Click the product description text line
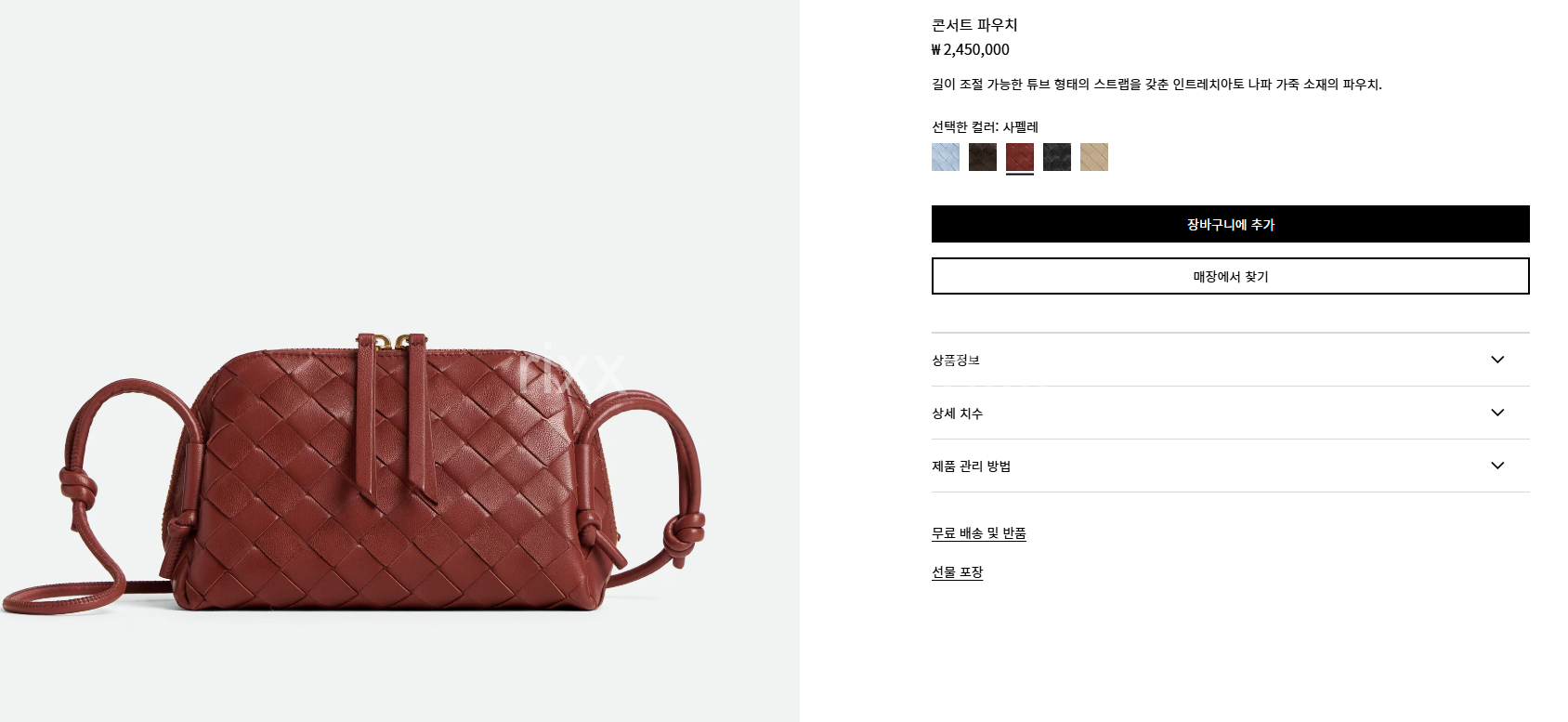Image resolution: width=1568 pixels, height=722 pixels. 1156,84
